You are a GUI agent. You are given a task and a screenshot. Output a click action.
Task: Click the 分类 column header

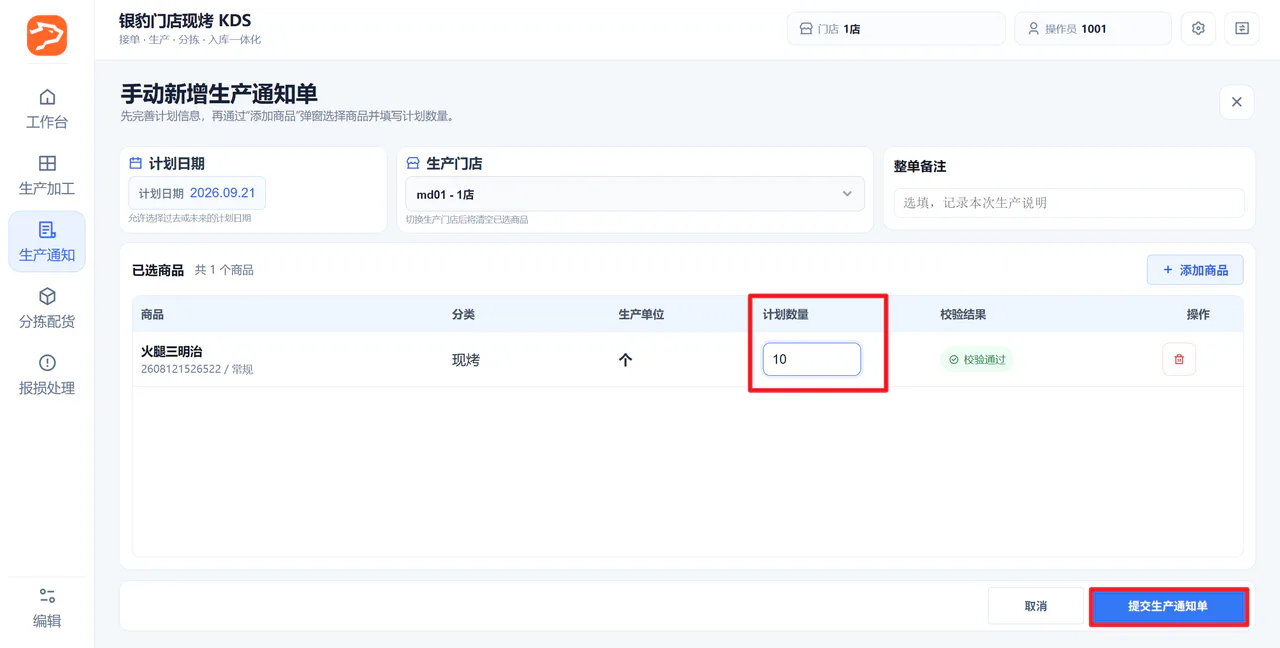(464, 314)
